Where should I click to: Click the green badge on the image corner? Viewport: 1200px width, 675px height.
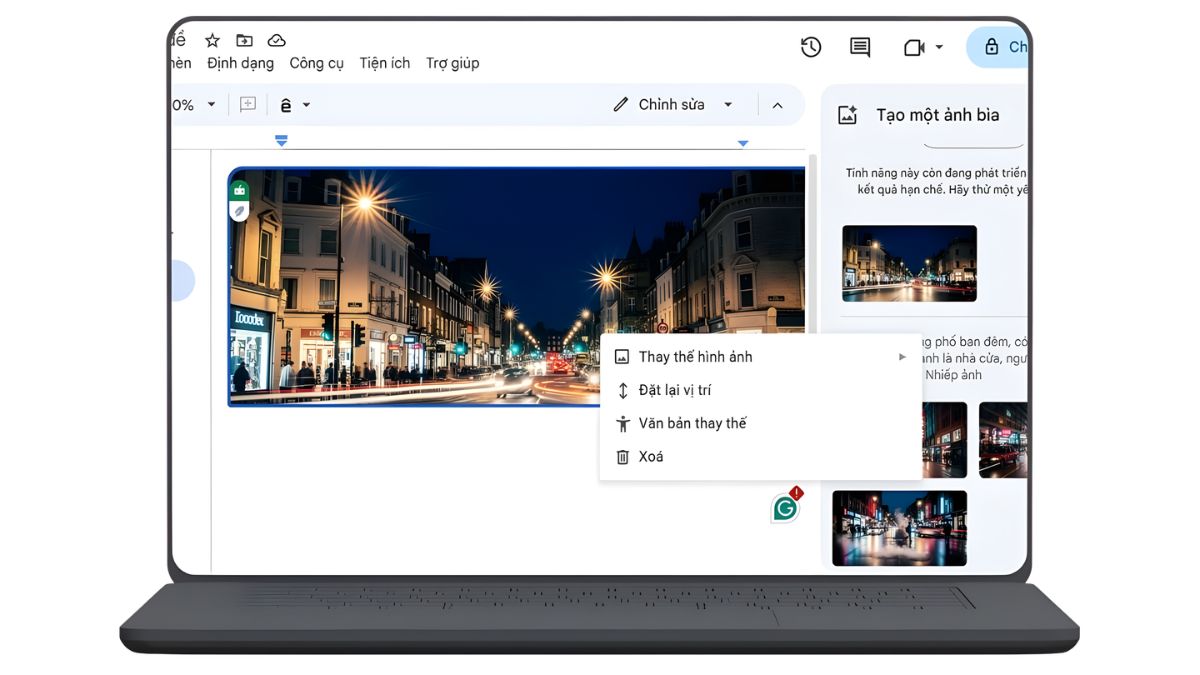241,188
